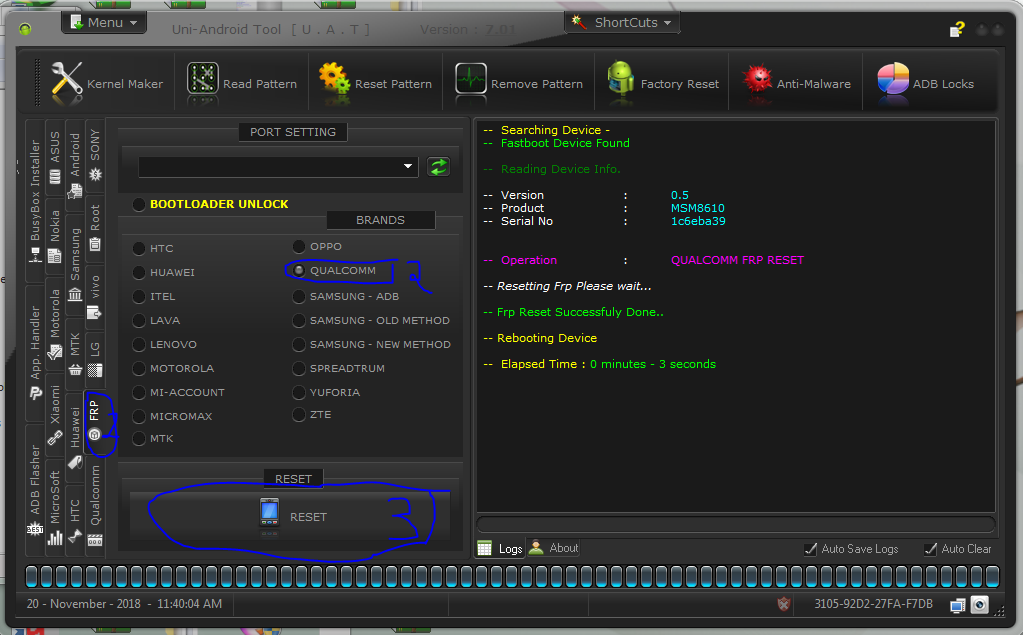
Task: Open the SONY side tab
Action: click(x=95, y=155)
